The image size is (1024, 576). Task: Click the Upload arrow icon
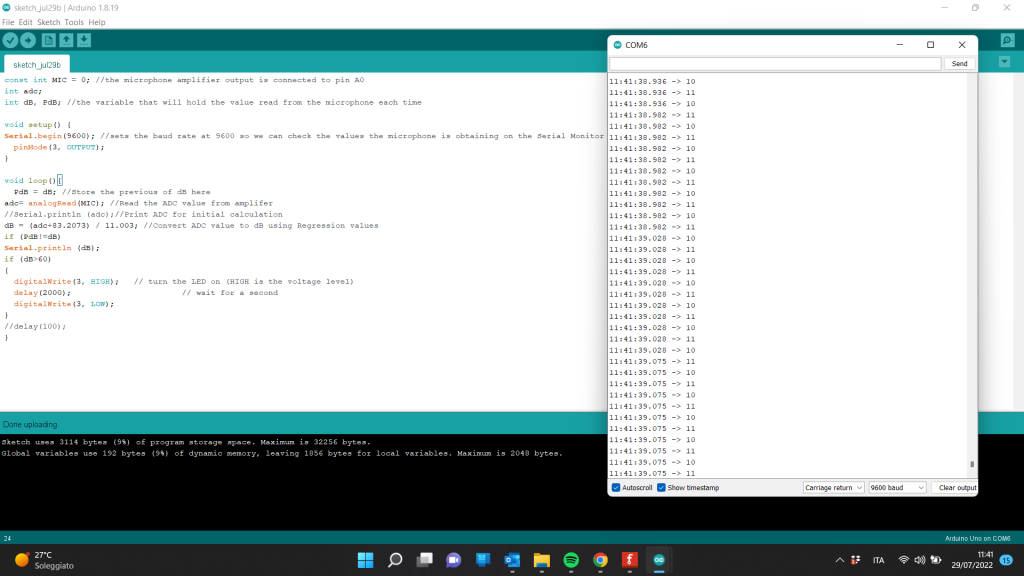tap(28, 40)
